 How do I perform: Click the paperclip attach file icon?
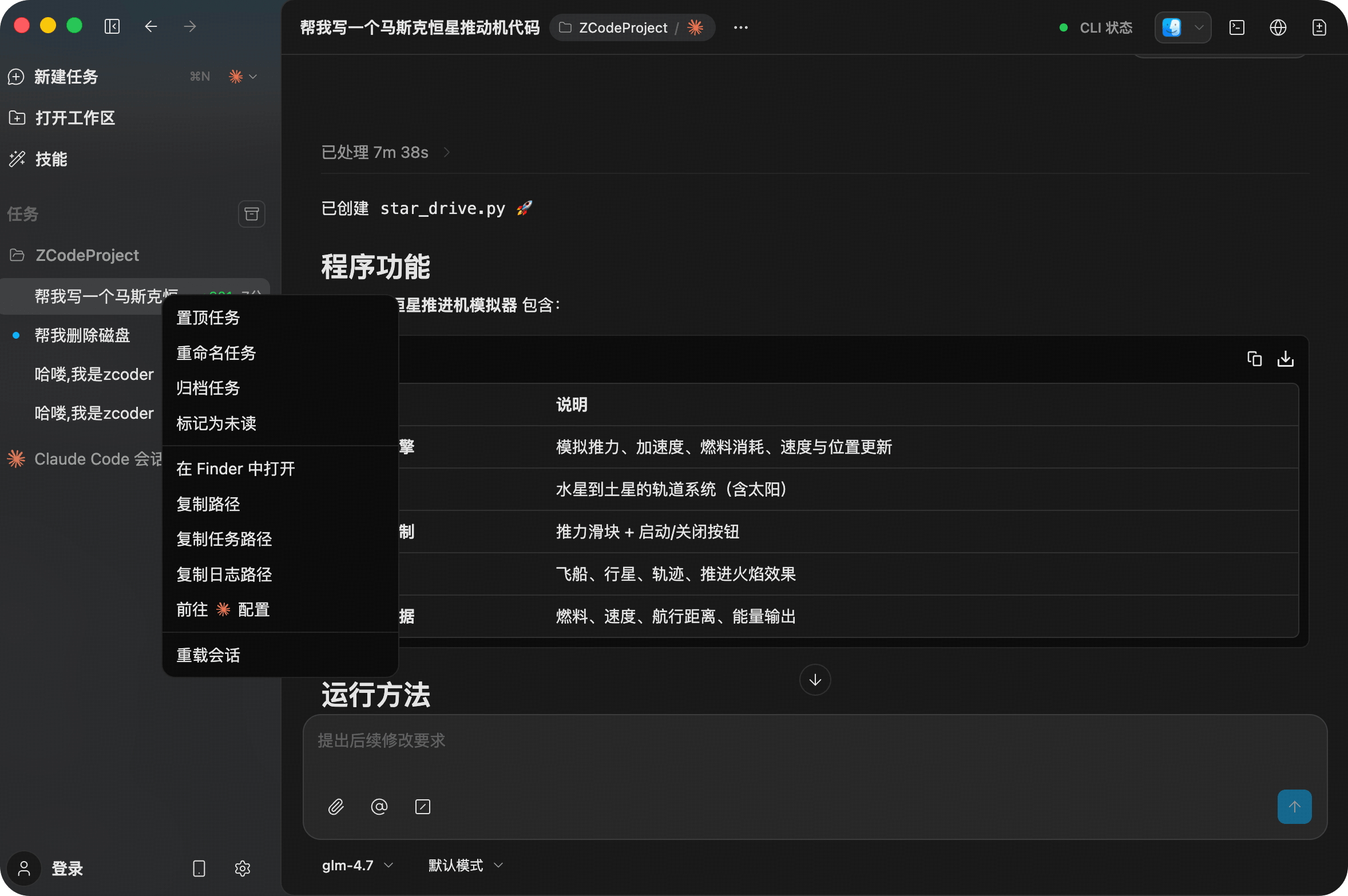pos(336,807)
